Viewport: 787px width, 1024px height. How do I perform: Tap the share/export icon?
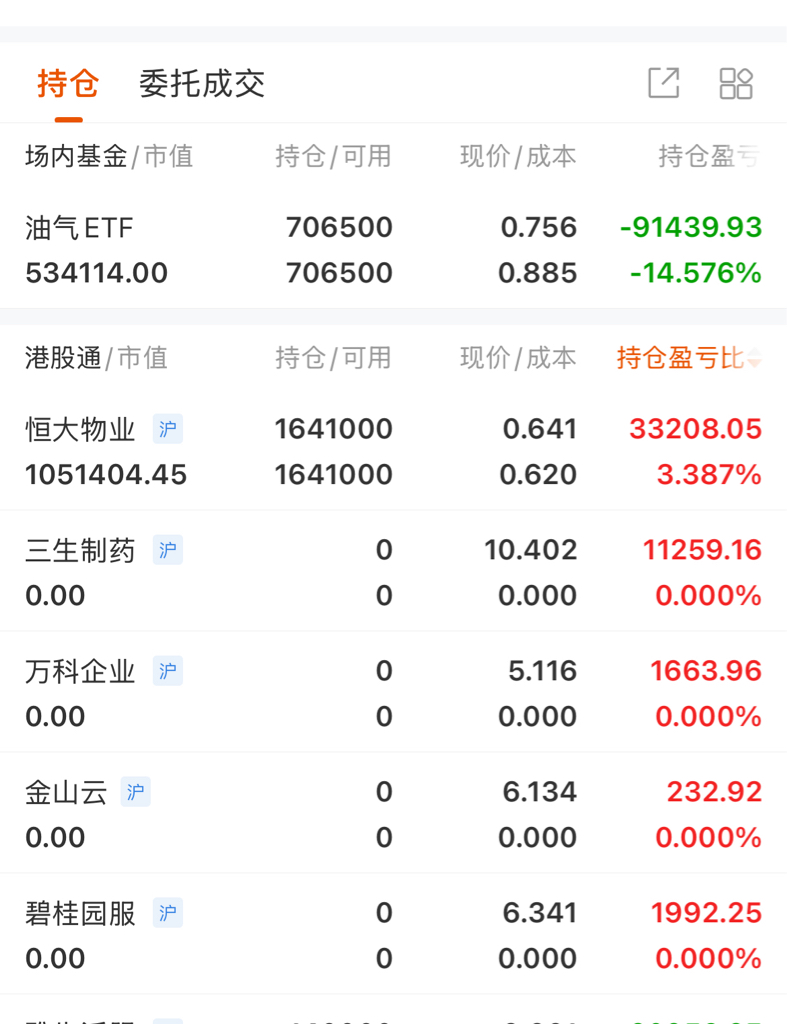(664, 83)
